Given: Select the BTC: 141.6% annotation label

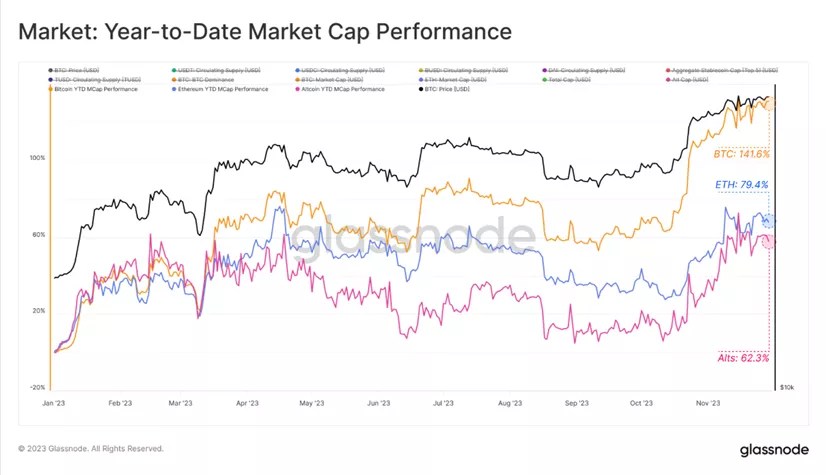Looking at the screenshot, I should coord(741,154).
